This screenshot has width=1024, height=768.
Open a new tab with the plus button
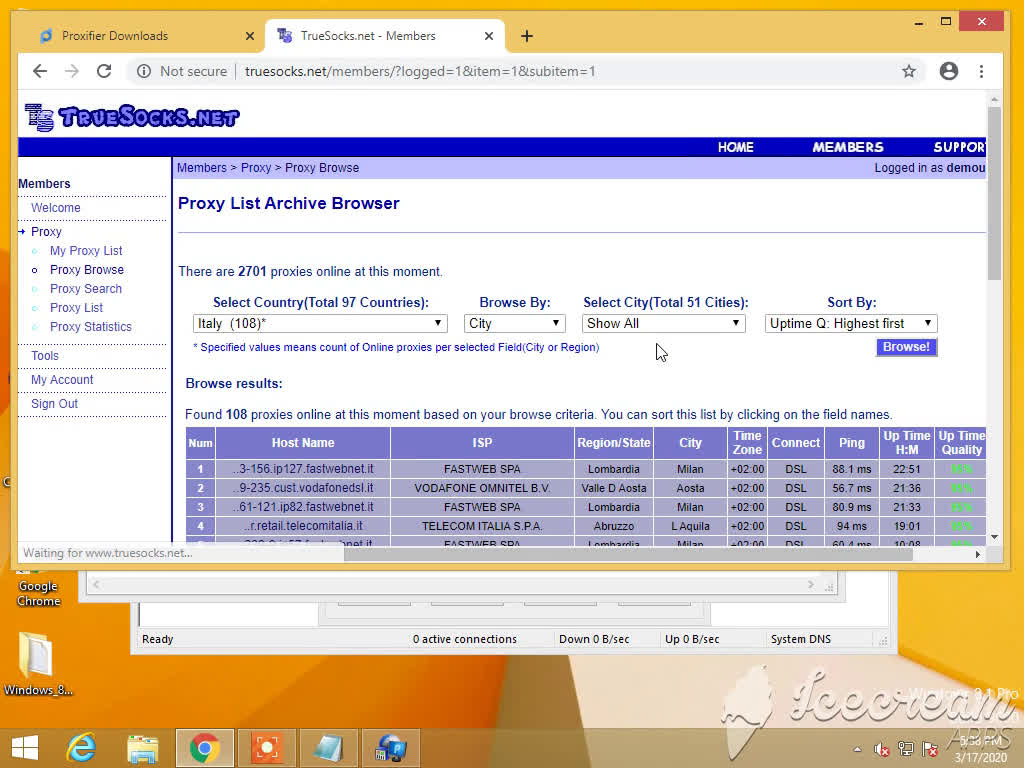(x=527, y=36)
